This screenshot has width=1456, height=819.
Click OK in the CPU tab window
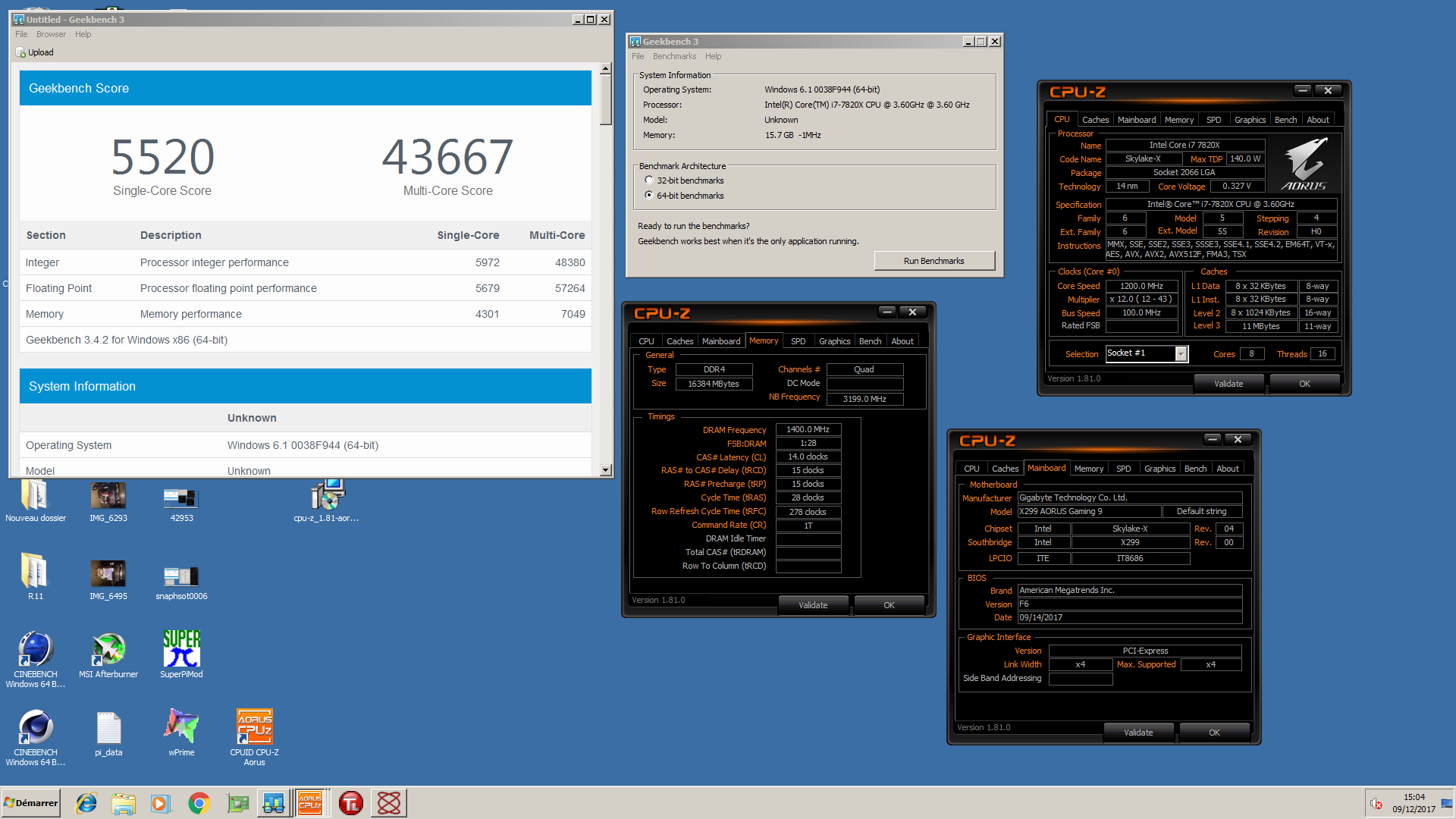1304,384
